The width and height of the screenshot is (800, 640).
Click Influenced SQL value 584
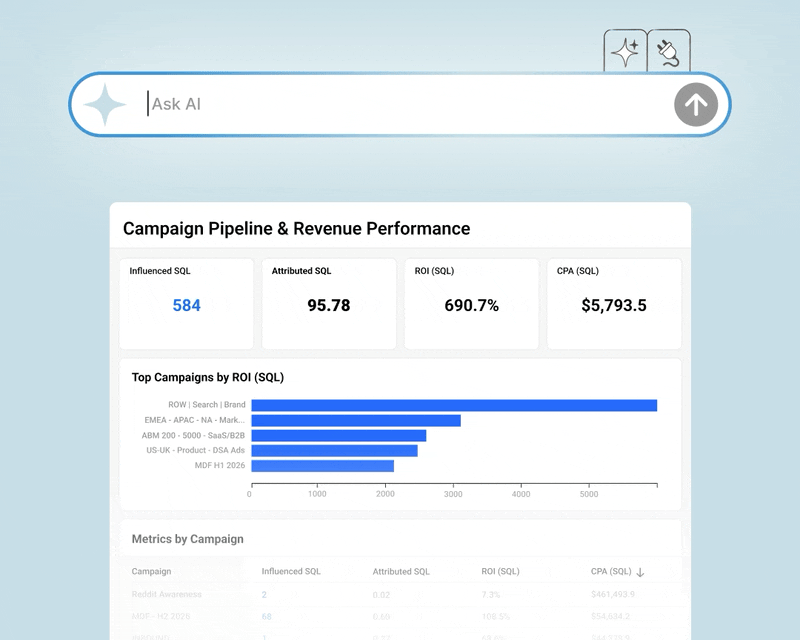[186, 305]
